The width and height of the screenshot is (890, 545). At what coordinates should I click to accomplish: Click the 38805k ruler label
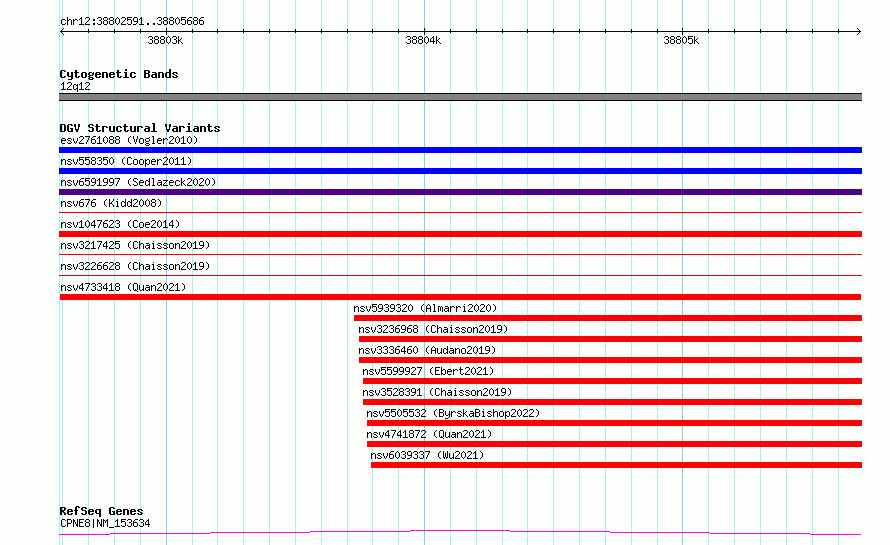coord(681,40)
